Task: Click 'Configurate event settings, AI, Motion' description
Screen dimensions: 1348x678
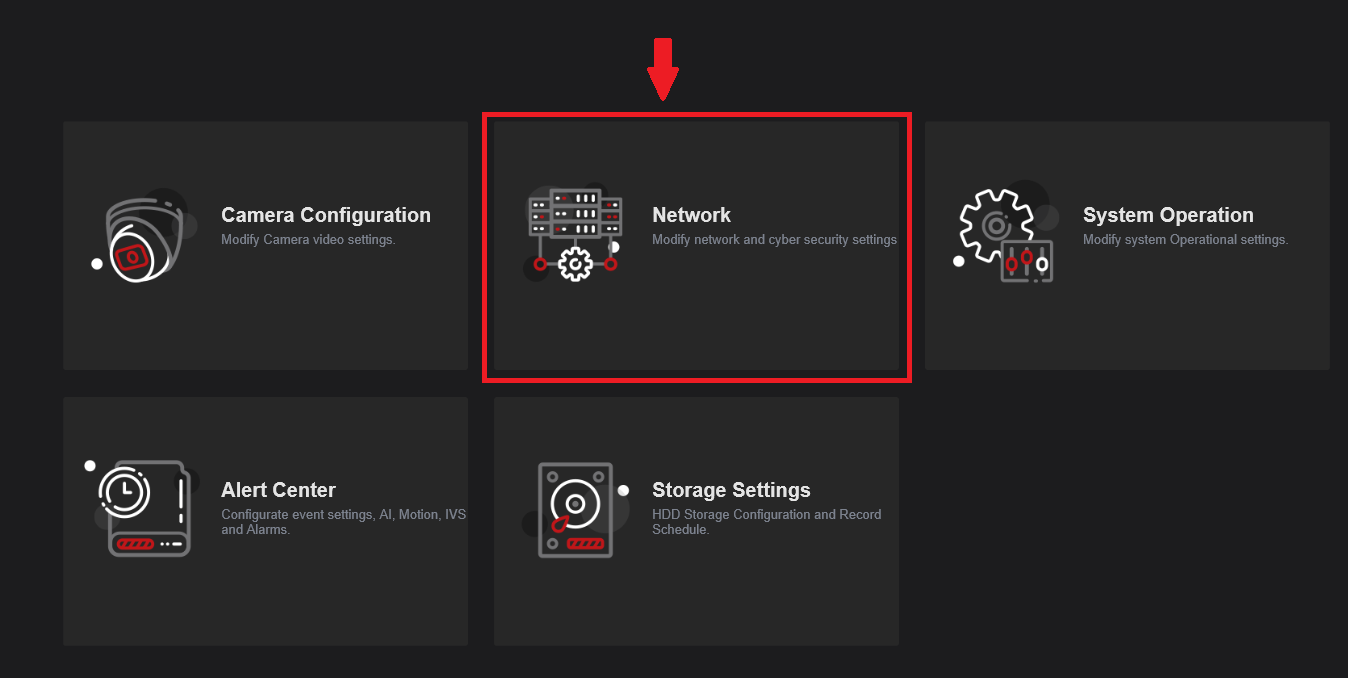Action: pos(344,522)
